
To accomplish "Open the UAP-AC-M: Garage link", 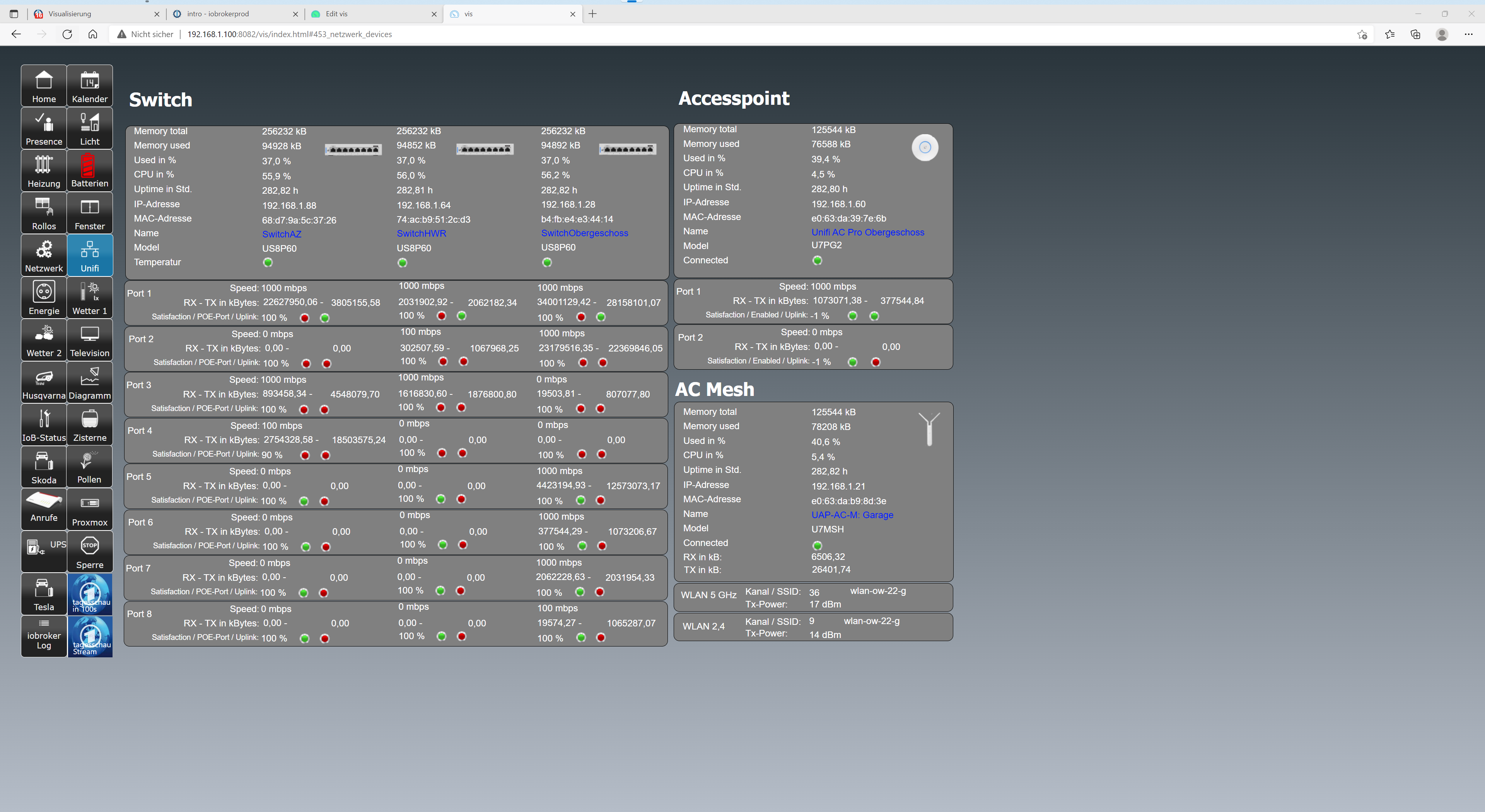I will [x=852, y=515].
